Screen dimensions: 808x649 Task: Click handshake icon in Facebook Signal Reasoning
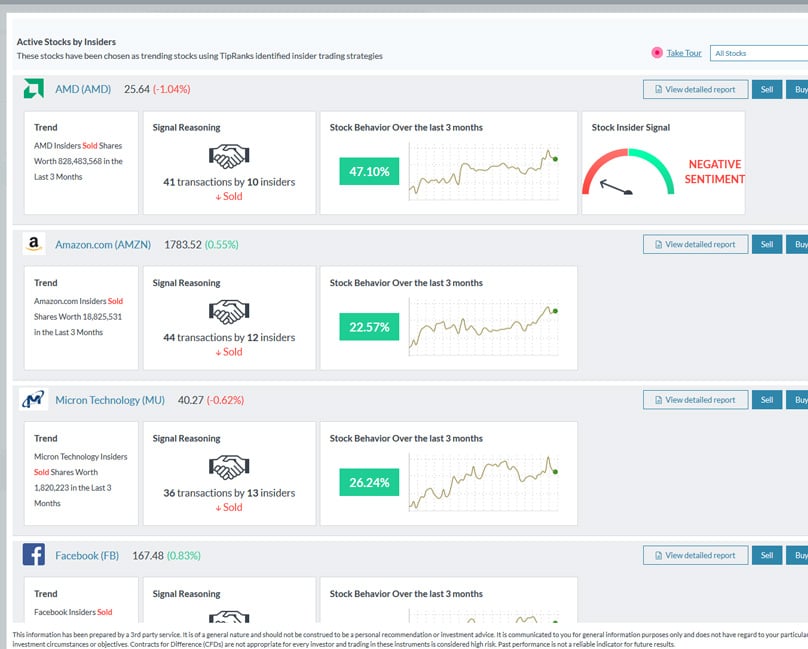pyautogui.click(x=229, y=617)
